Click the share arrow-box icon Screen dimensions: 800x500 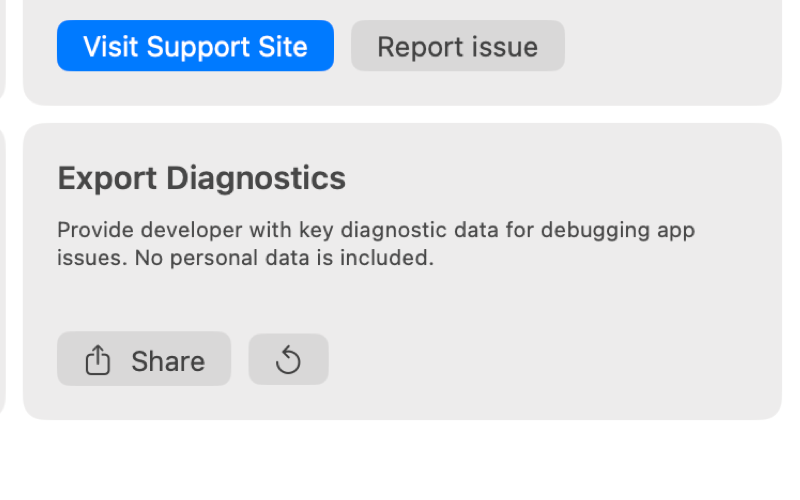point(97,360)
